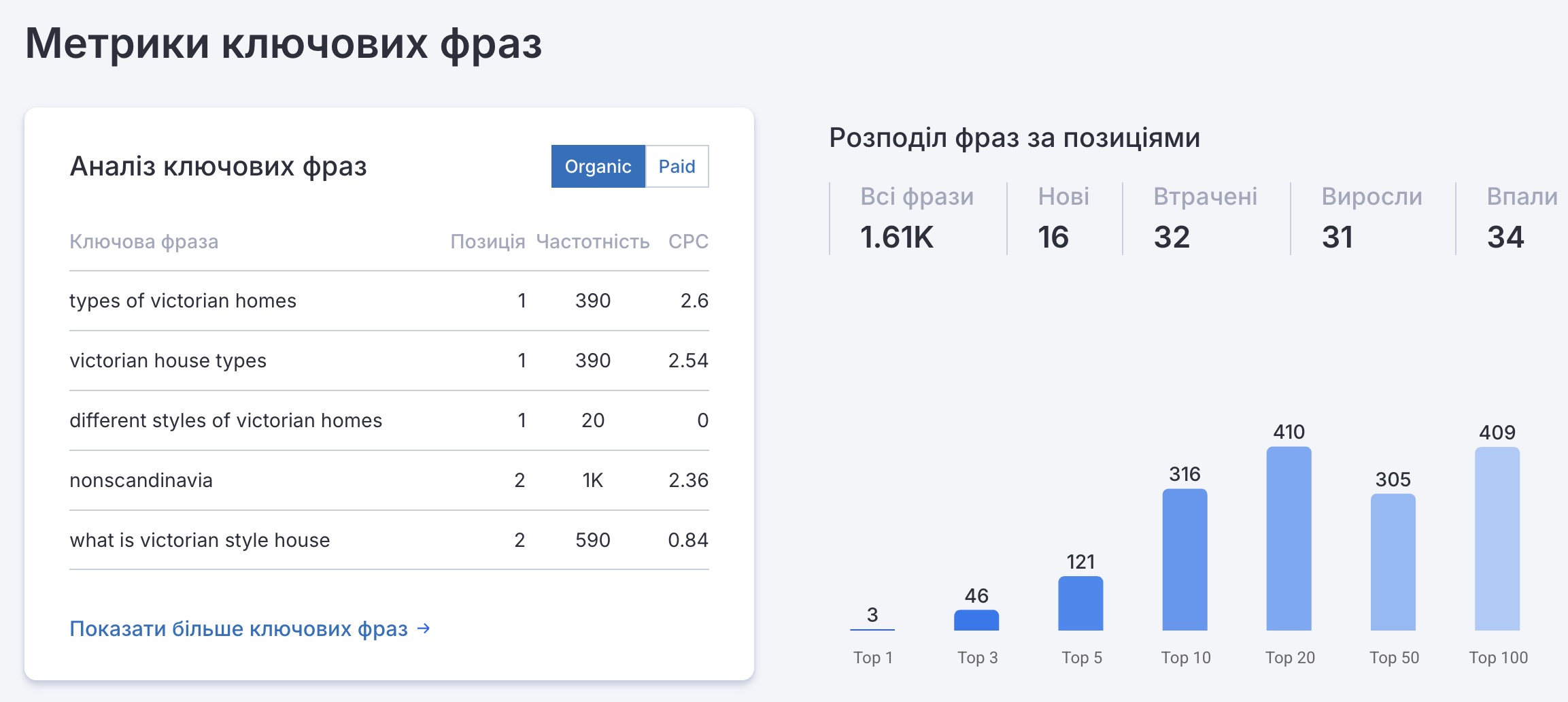
Task: Select the Paid tab
Action: pyautogui.click(x=677, y=166)
